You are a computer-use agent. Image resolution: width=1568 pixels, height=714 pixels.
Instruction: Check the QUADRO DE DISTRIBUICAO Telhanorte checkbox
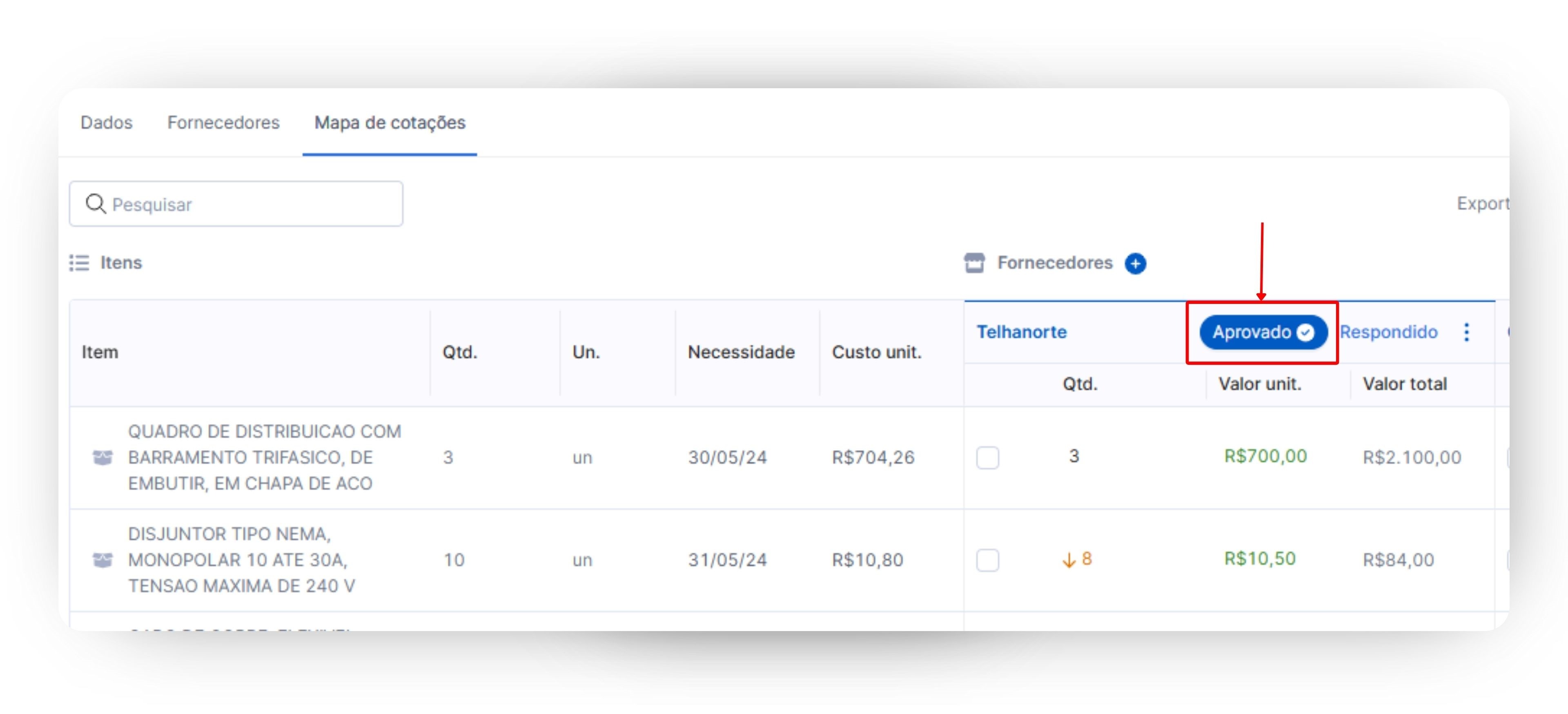[987, 457]
